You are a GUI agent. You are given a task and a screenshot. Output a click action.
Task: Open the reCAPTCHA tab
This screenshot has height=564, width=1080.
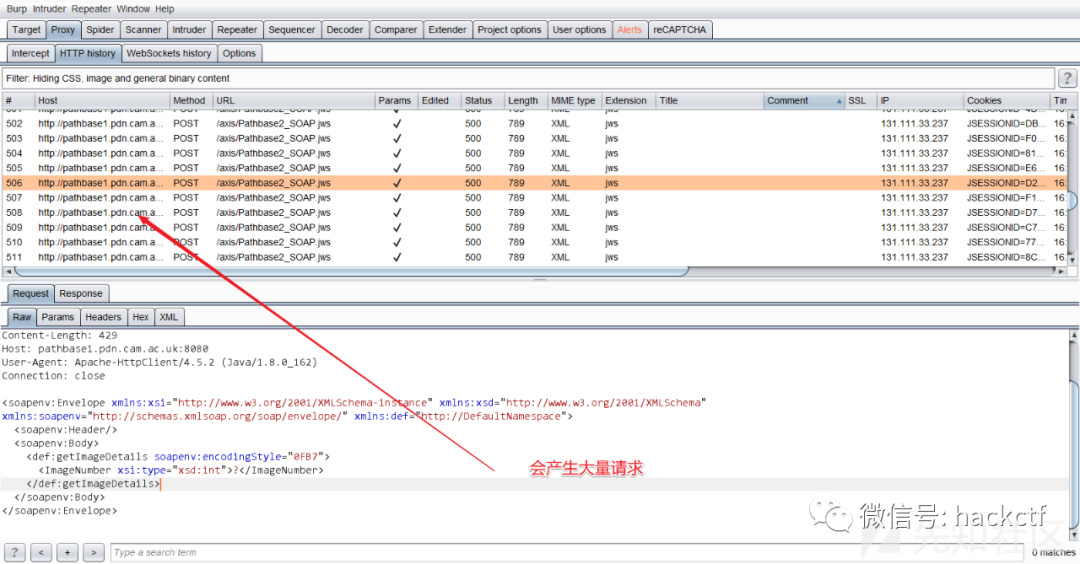point(679,30)
